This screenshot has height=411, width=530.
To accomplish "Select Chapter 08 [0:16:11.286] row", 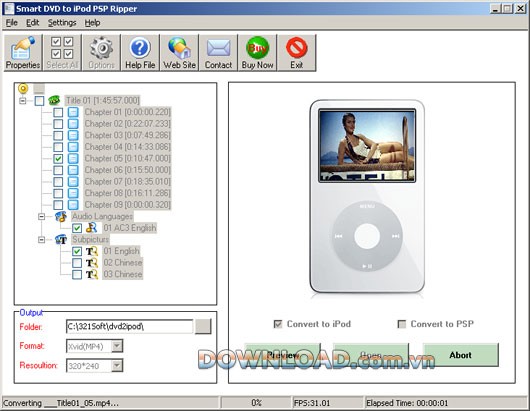I will [x=127, y=193].
